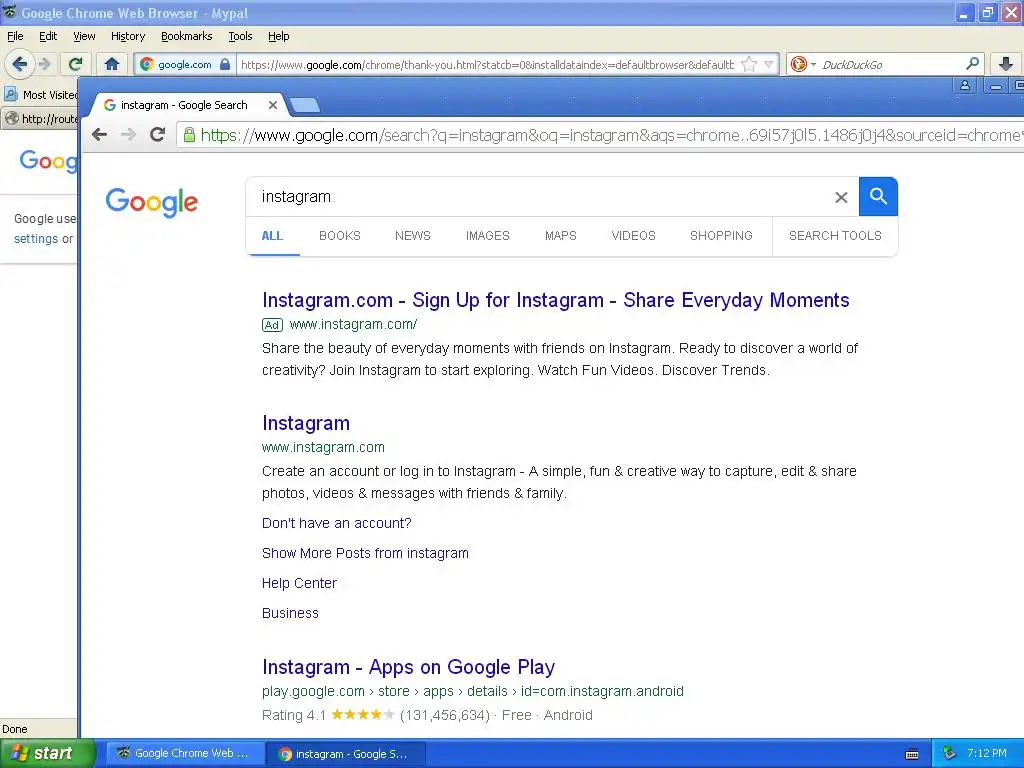Open Mypal downloads arrow button
Viewport: 1024px width, 768px height.
point(1006,64)
